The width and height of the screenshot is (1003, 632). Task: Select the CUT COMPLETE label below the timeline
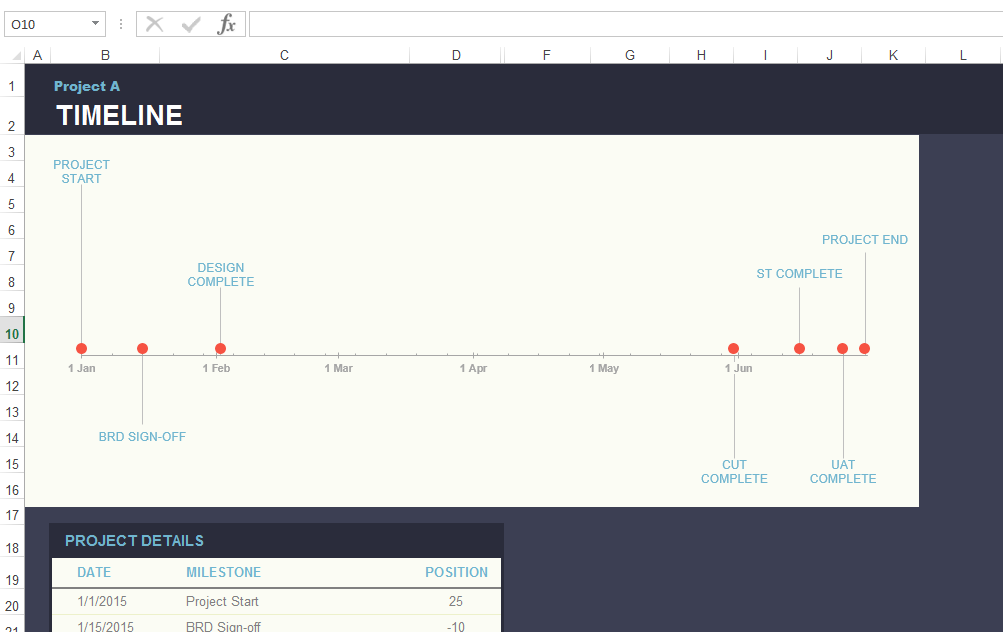[x=734, y=471]
